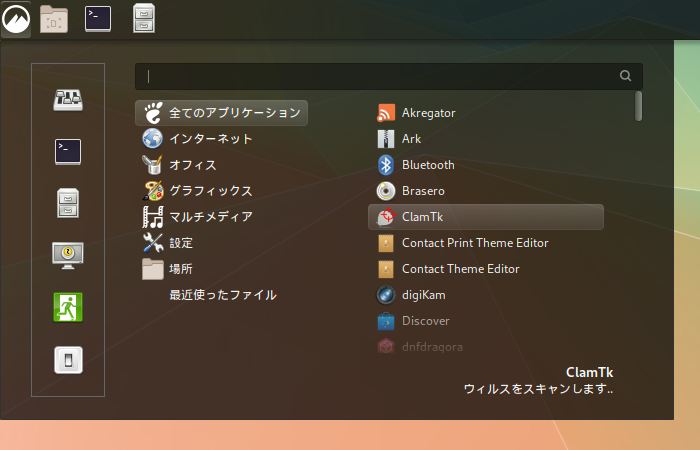Open file manager cabinet icon in favorites sidebar

point(68,203)
